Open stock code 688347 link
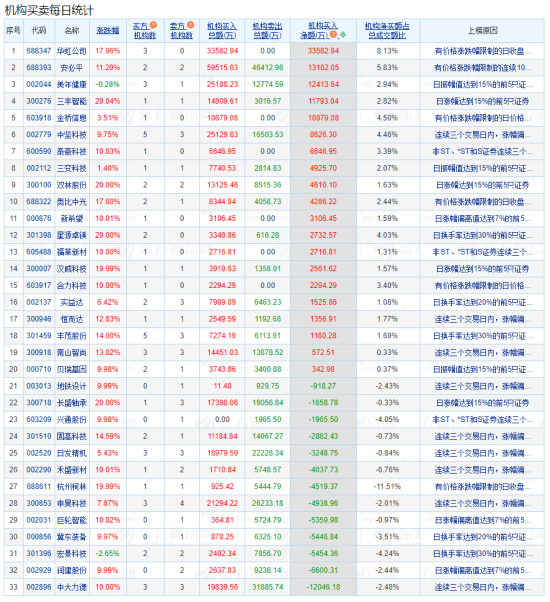Screen dimensions: 550x602 (39, 51)
